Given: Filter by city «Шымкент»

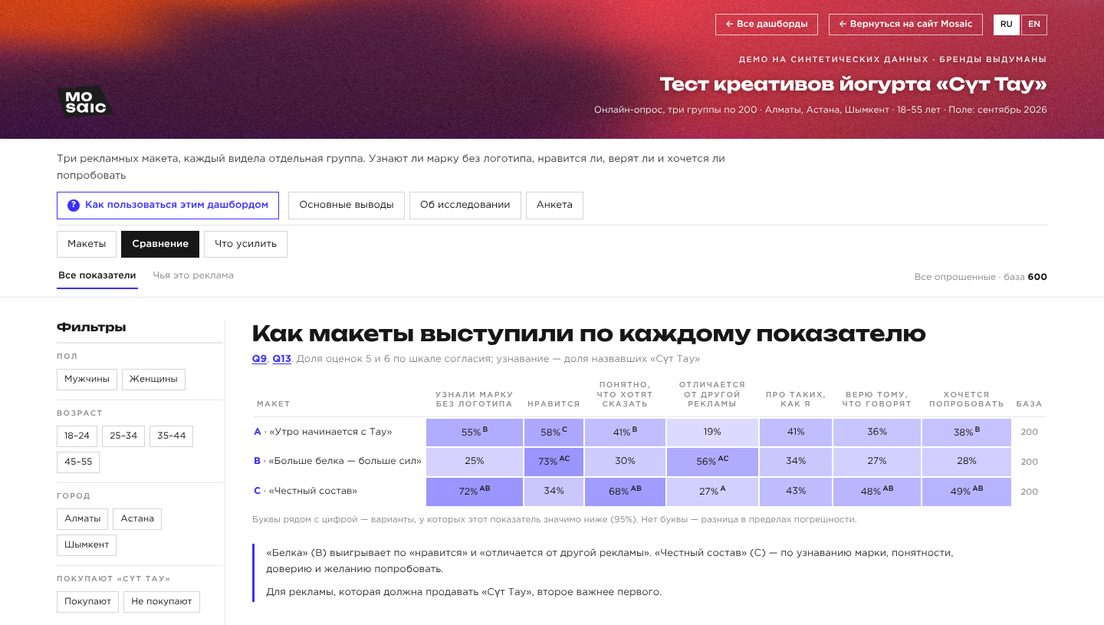Looking at the screenshot, I should pyautogui.click(x=87, y=545).
